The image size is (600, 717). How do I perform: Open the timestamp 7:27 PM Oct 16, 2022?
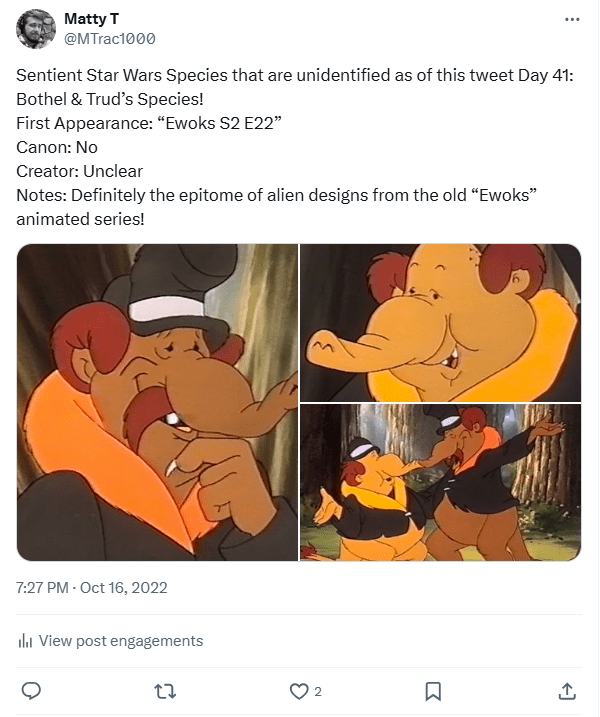point(92,588)
